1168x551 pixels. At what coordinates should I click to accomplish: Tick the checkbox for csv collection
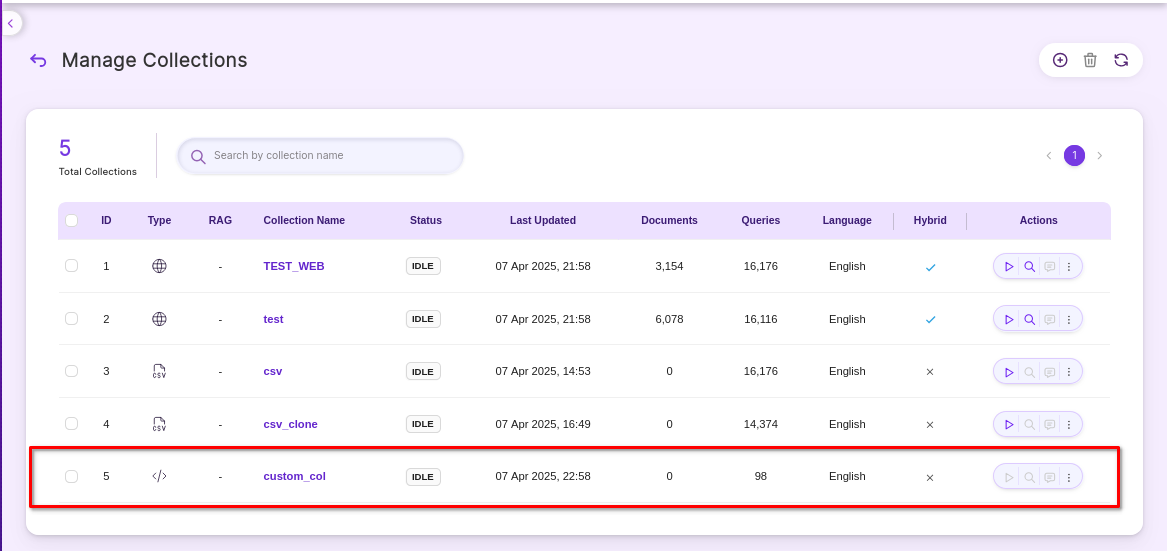pos(72,371)
